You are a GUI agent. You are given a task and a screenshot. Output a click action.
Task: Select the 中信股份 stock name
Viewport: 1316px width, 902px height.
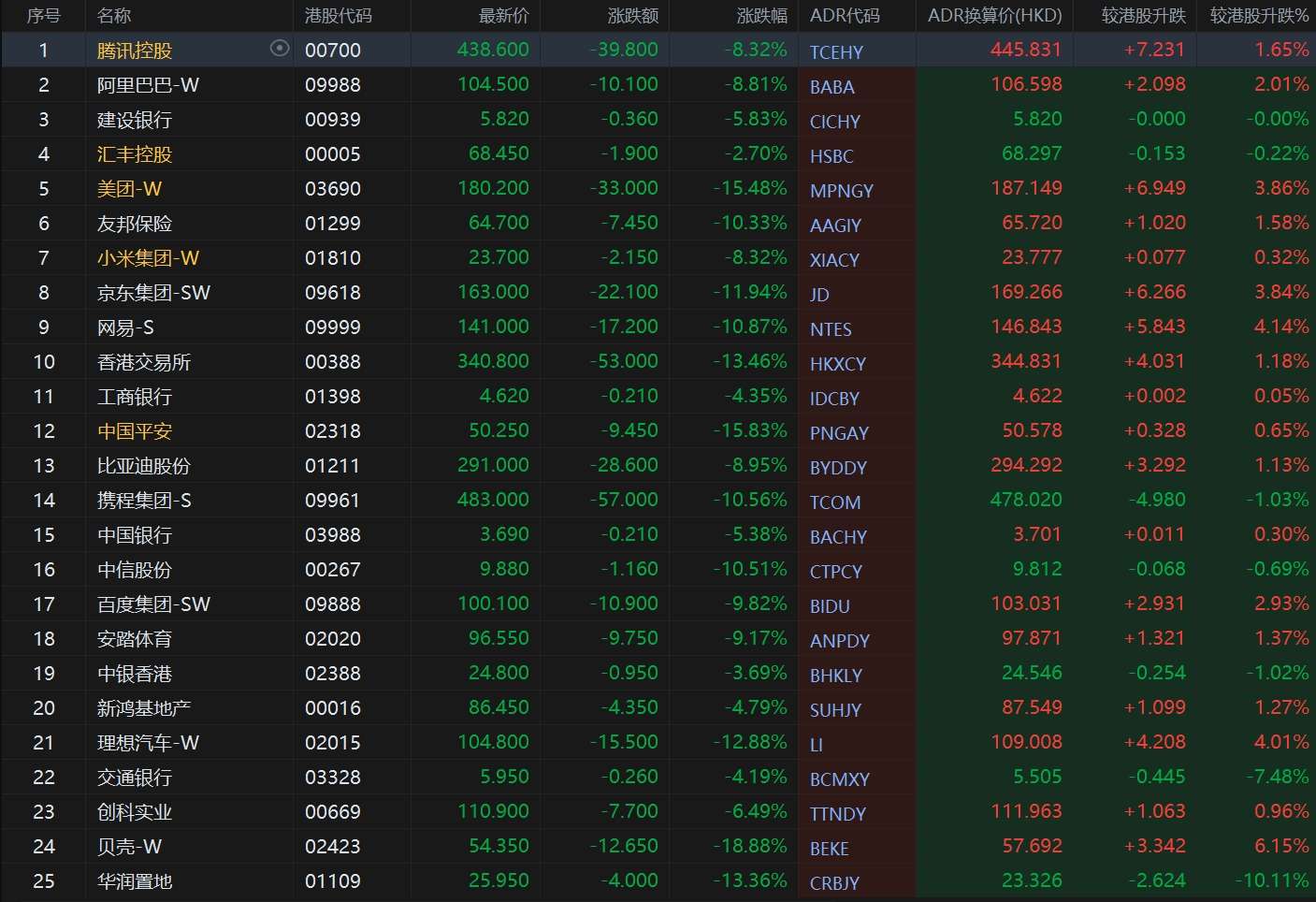coord(135,570)
